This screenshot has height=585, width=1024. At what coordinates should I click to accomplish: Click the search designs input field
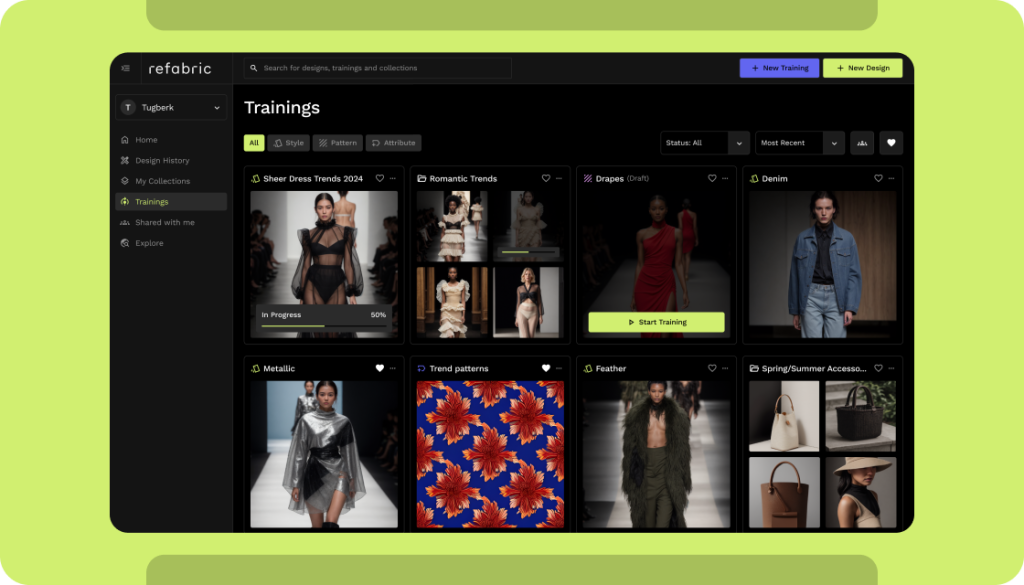click(377, 68)
